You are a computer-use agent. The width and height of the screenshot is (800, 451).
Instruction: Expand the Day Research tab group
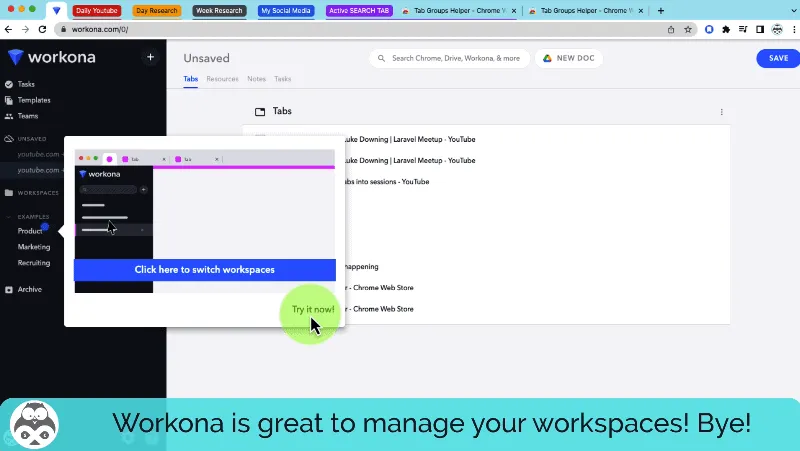click(157, 10)
